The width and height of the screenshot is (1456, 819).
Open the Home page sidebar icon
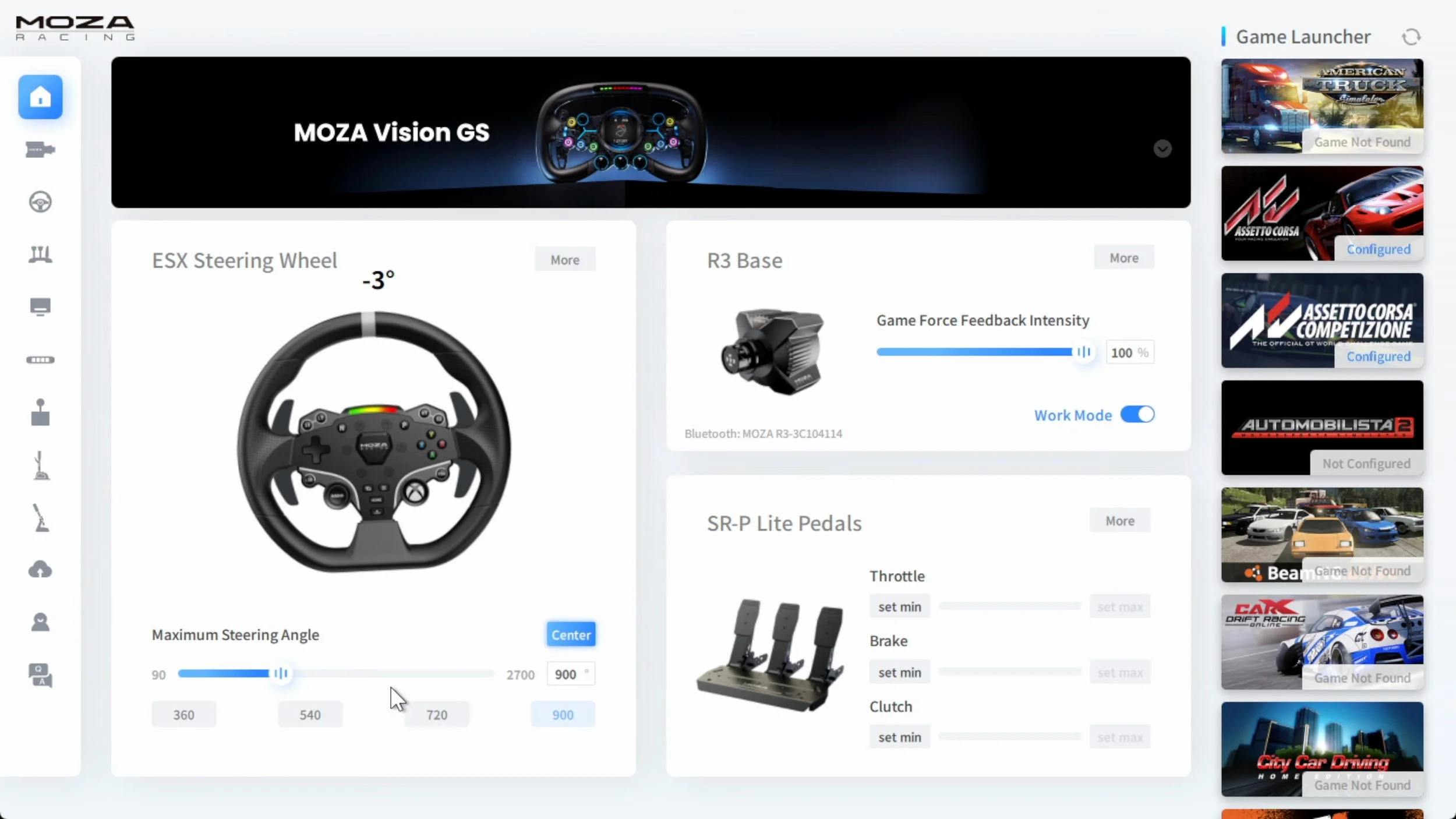[40, 97]
